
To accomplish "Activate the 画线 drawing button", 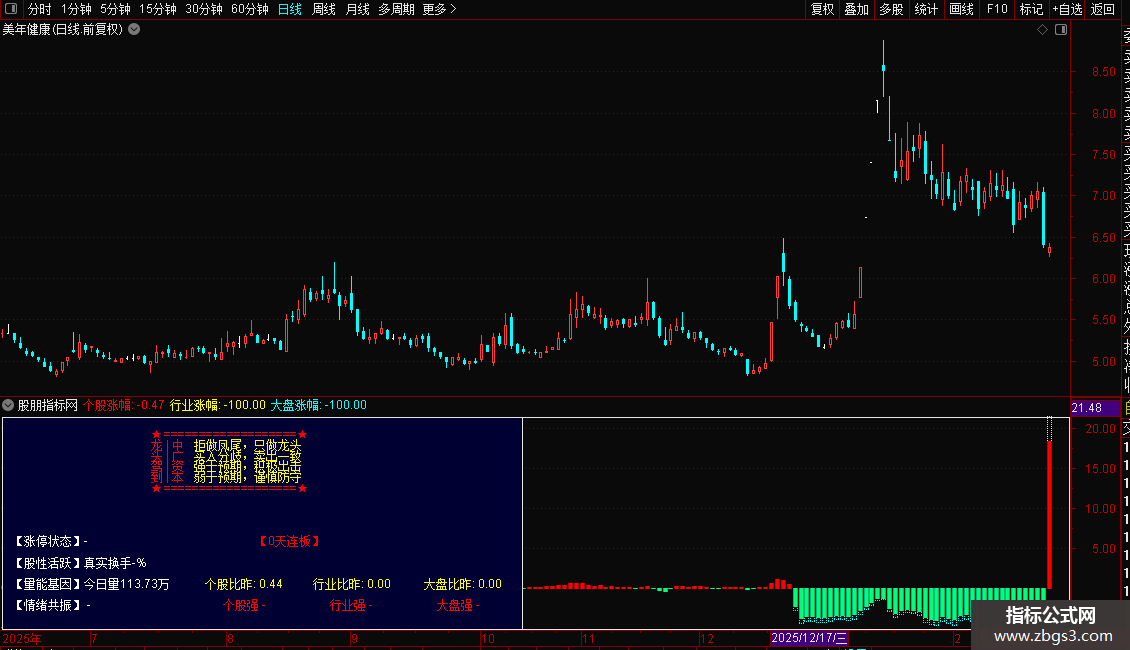I will (961, 9).
